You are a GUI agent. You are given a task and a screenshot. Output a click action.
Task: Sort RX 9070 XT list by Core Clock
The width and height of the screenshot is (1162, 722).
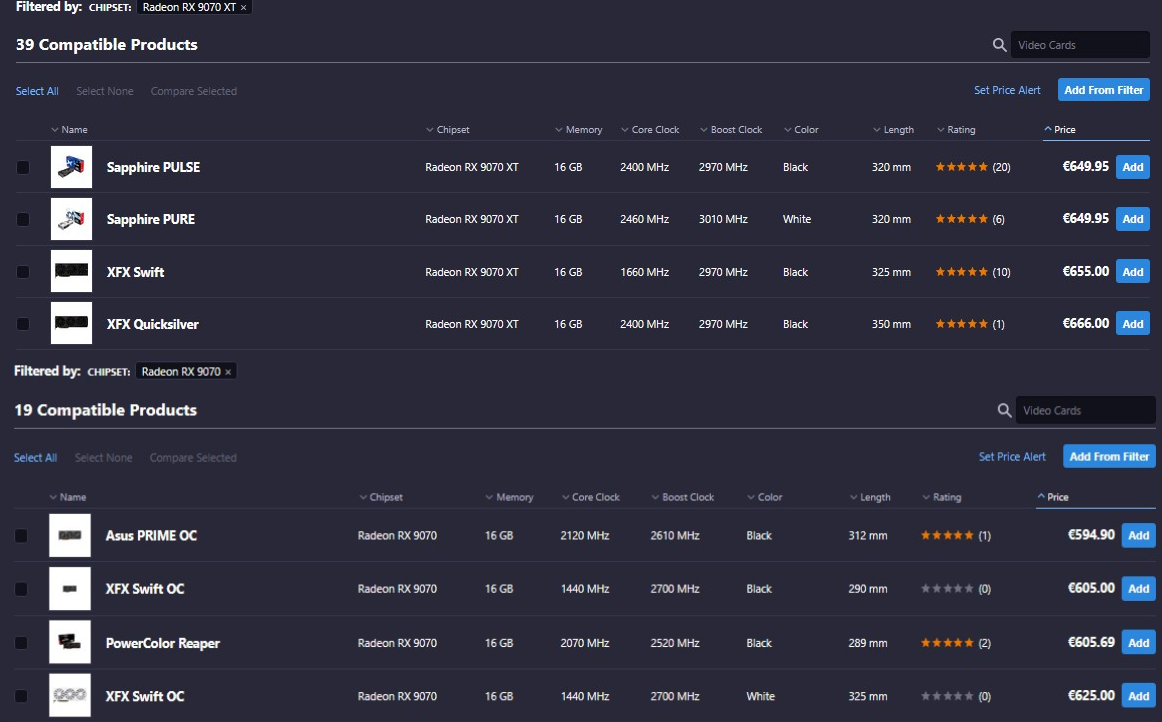[x=650, y=130]
